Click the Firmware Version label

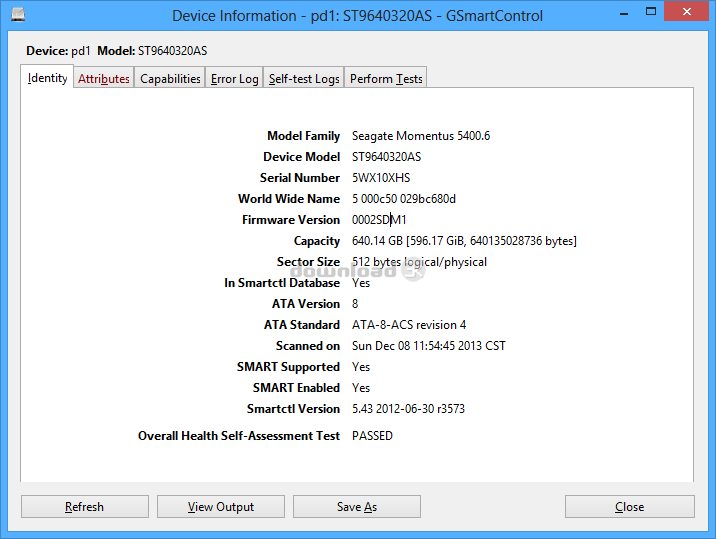pos(291,220)
